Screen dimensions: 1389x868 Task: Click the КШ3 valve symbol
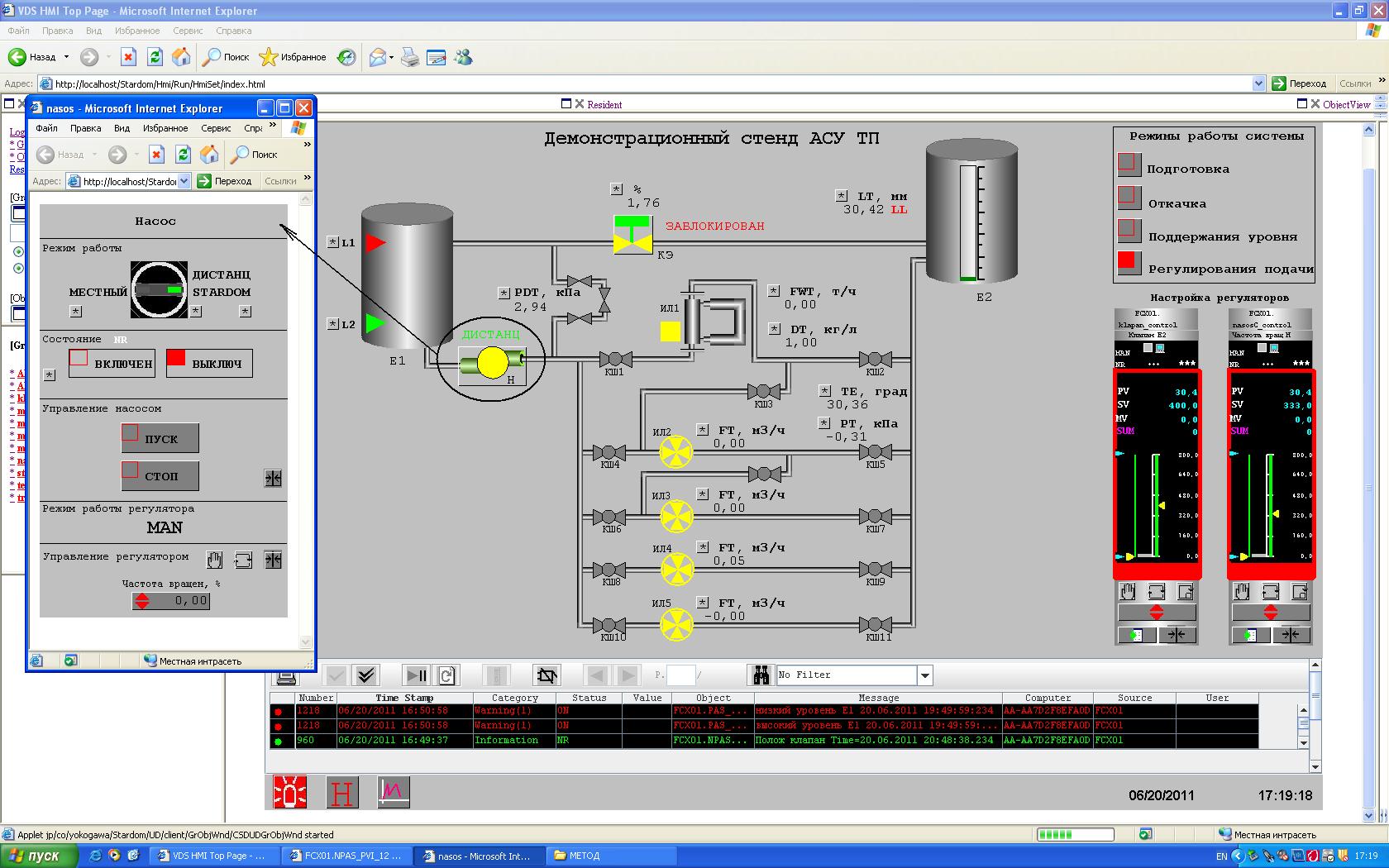click(x=764, y=391)
